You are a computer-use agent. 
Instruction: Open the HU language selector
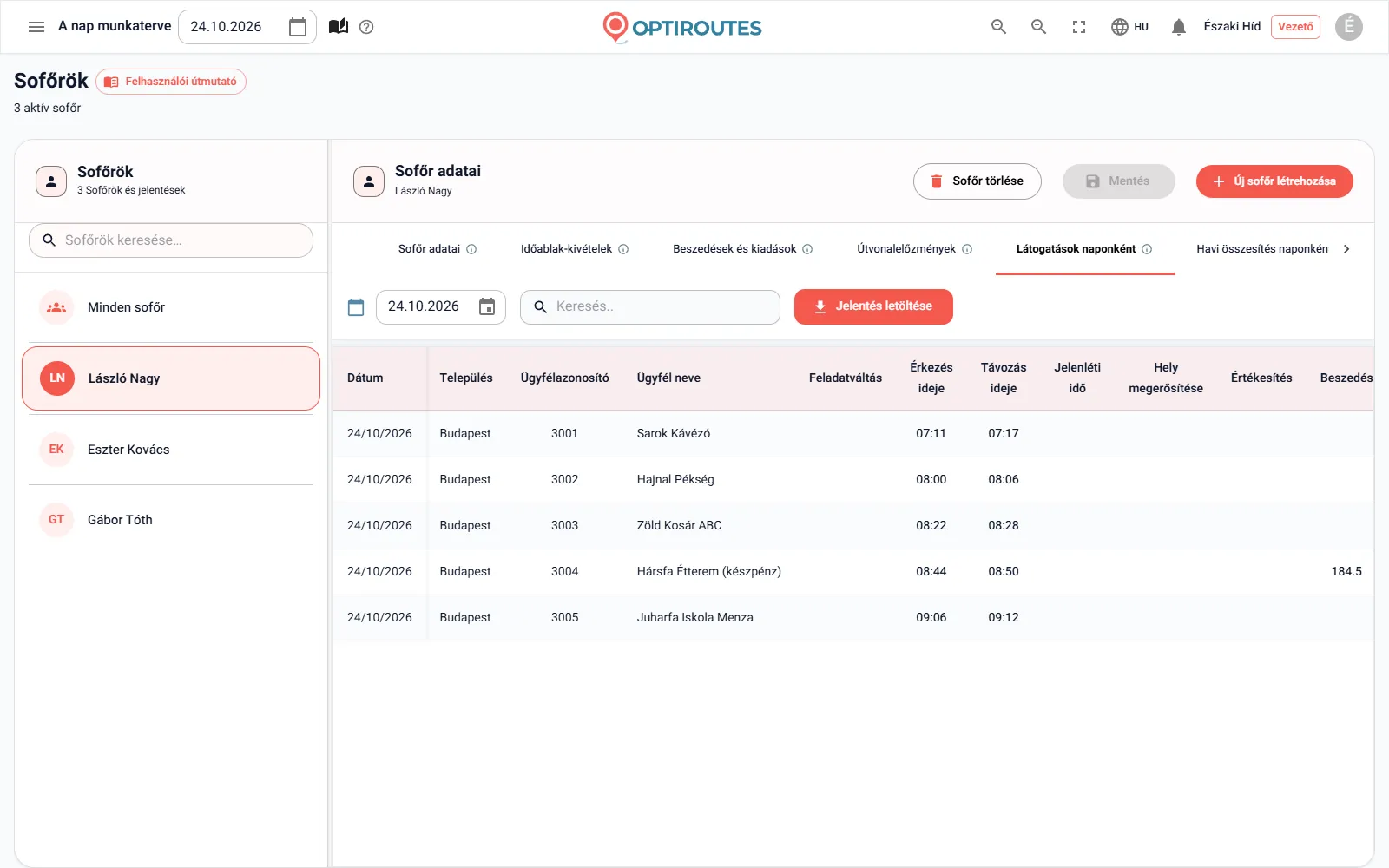pos(1129,27)
